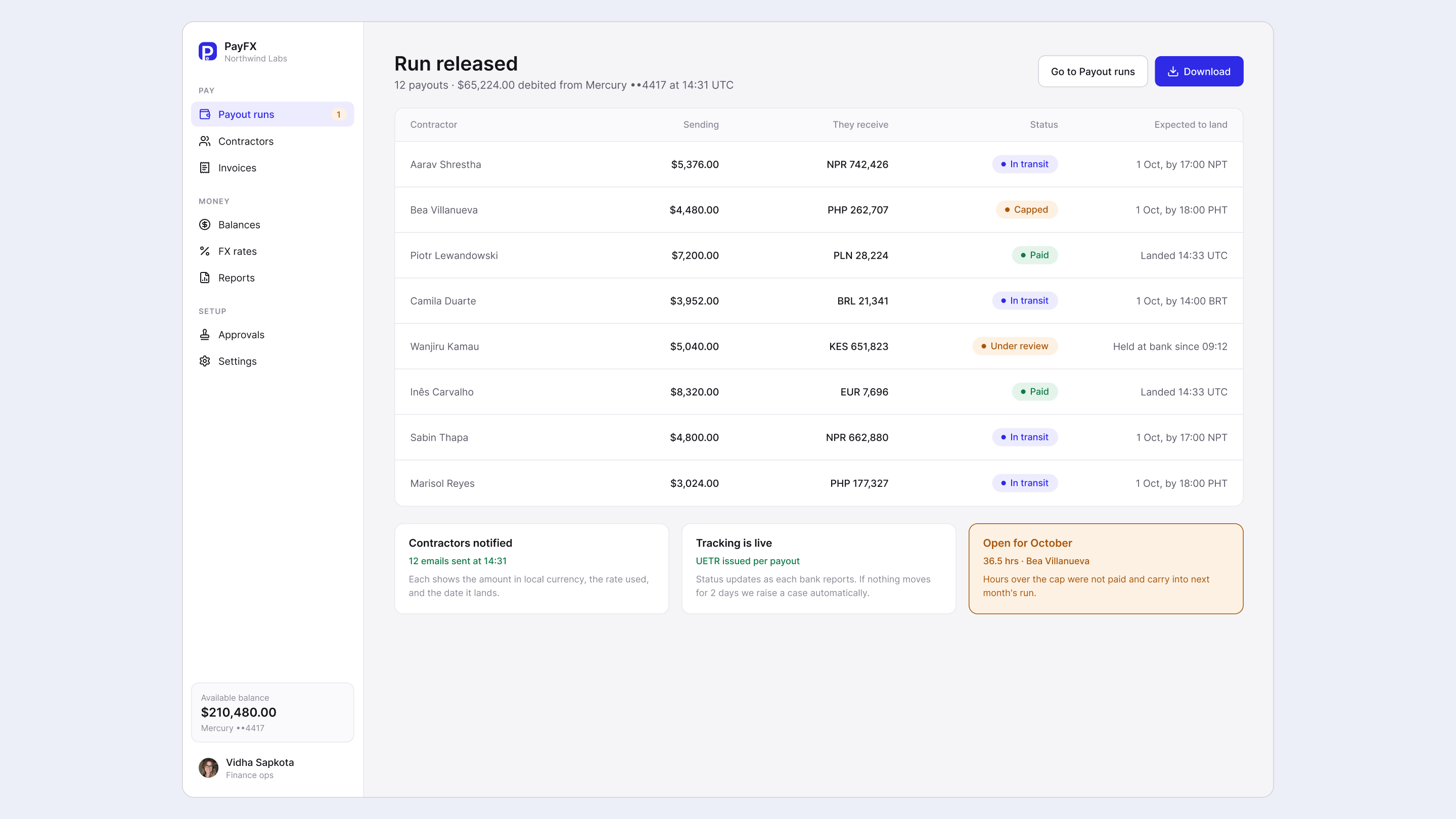Click the Balances dollar-circle icon
The height and width of the screenshot is (819, 1456).
pyautogui.click(x=205, y=224)
